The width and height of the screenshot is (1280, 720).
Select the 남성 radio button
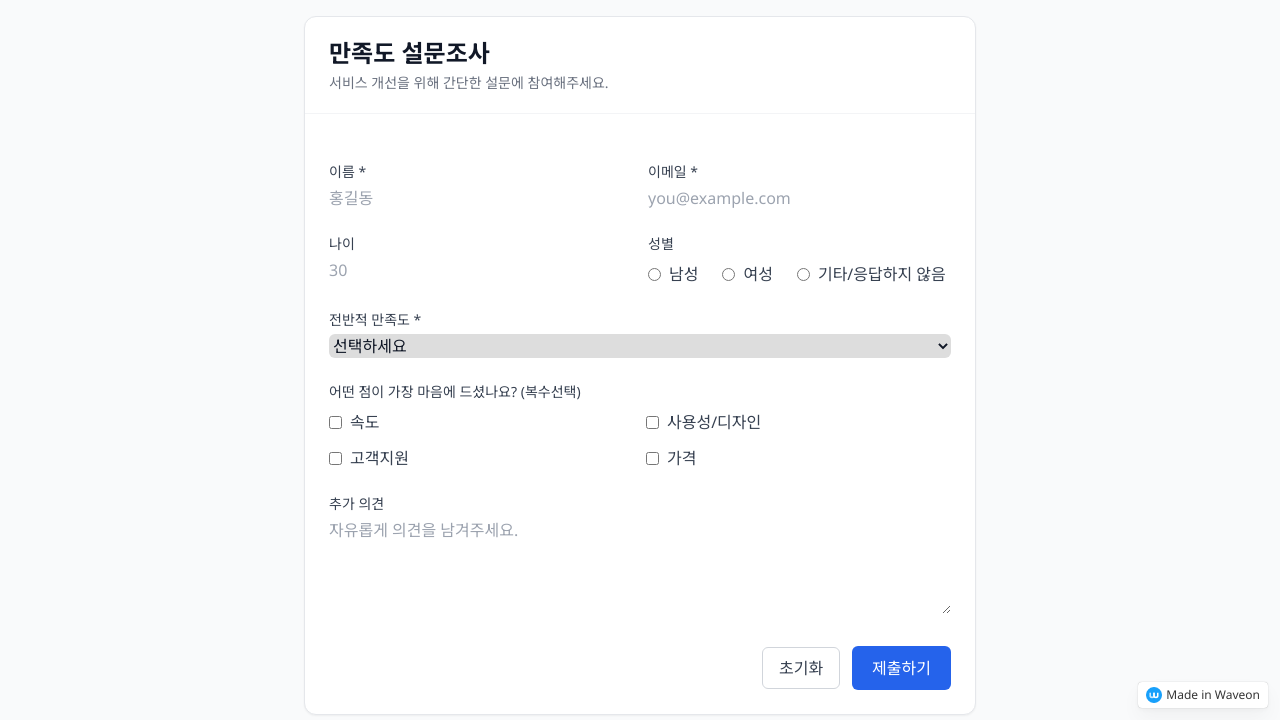pos(655,274)
